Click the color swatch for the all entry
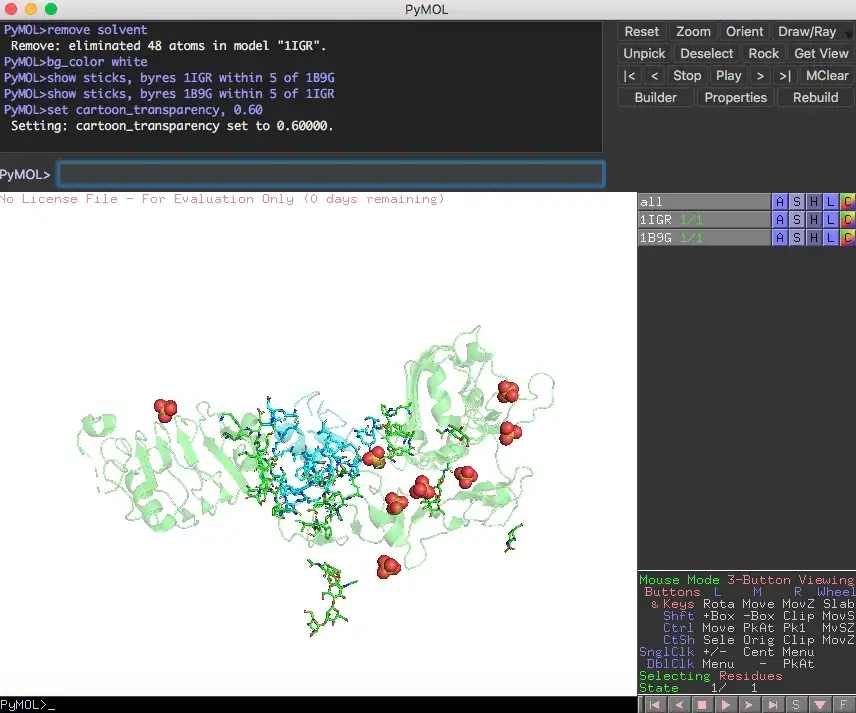 tap(848, 201)
